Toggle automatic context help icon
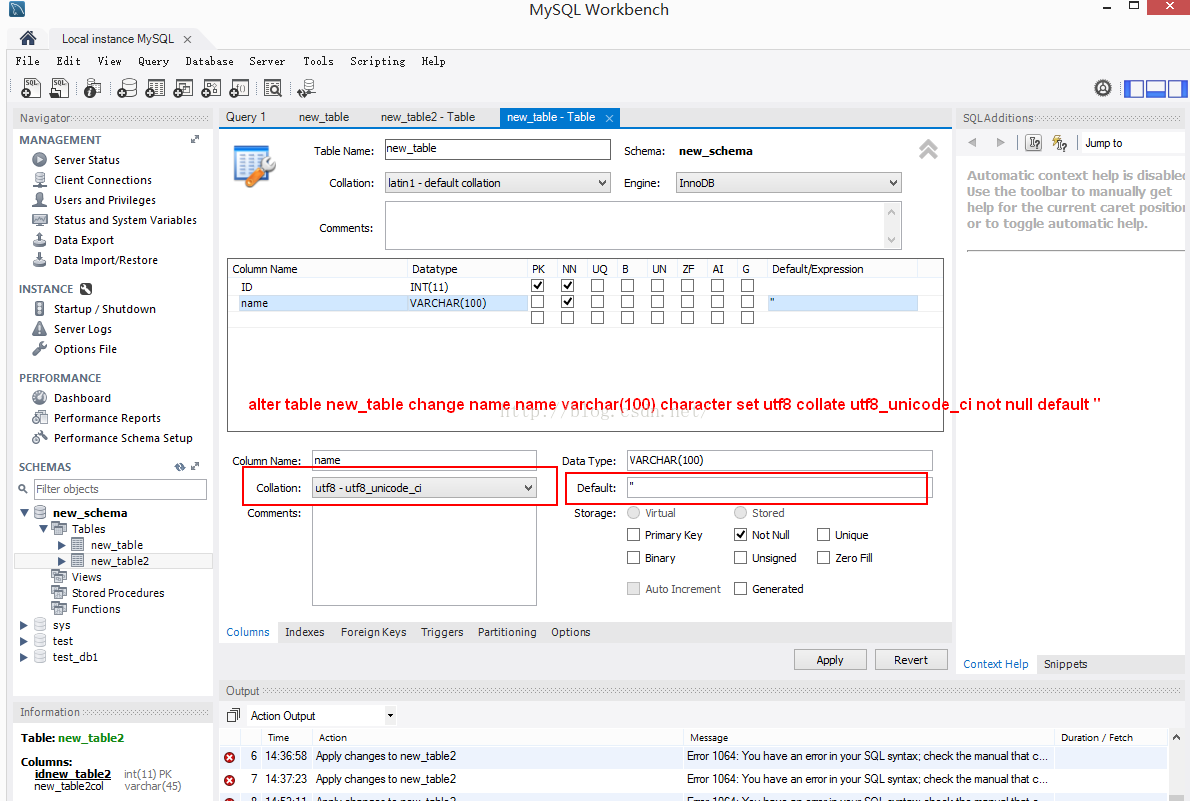Viewport: 1190px width, 801px height. tap(1059, 143)
